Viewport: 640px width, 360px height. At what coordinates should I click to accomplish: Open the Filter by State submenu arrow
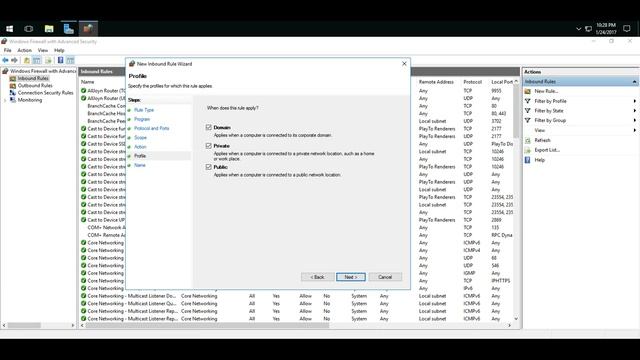point(635,111)
